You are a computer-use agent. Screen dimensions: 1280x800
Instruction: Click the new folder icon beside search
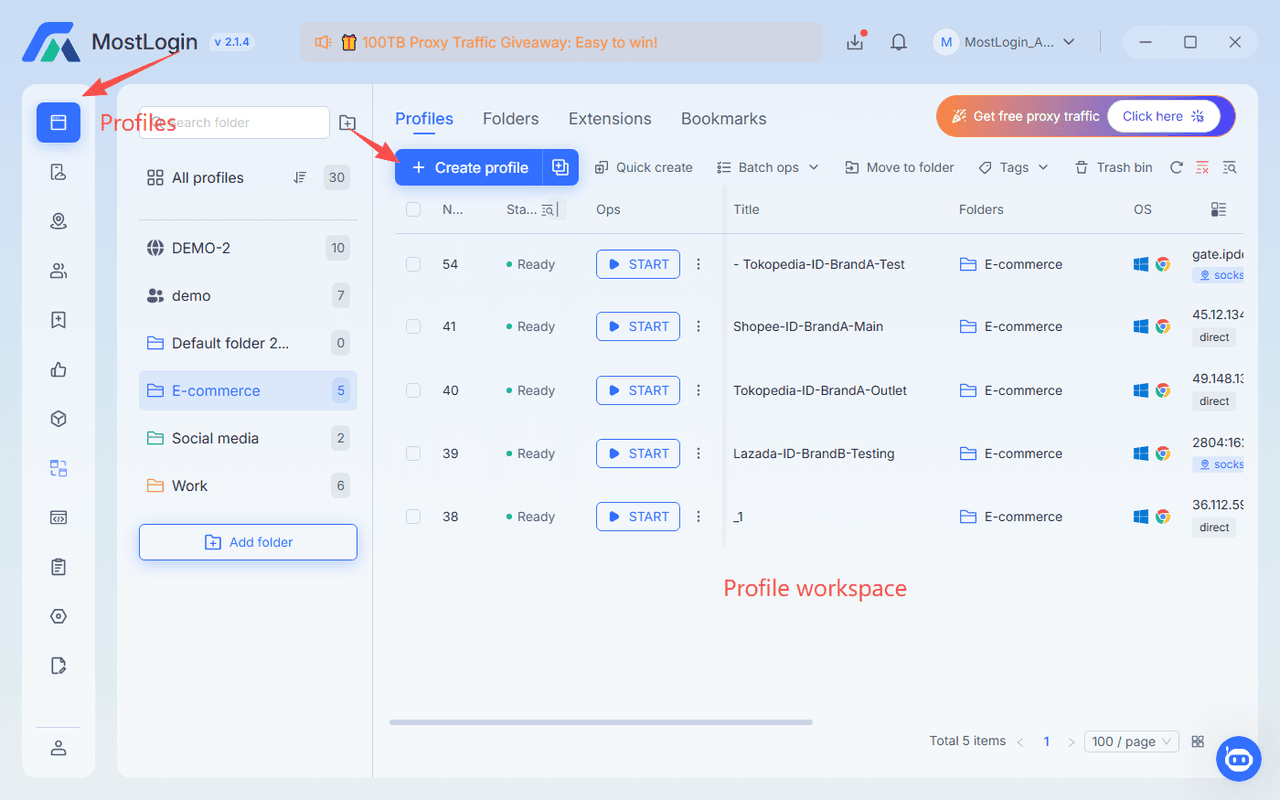click(347, 122)
